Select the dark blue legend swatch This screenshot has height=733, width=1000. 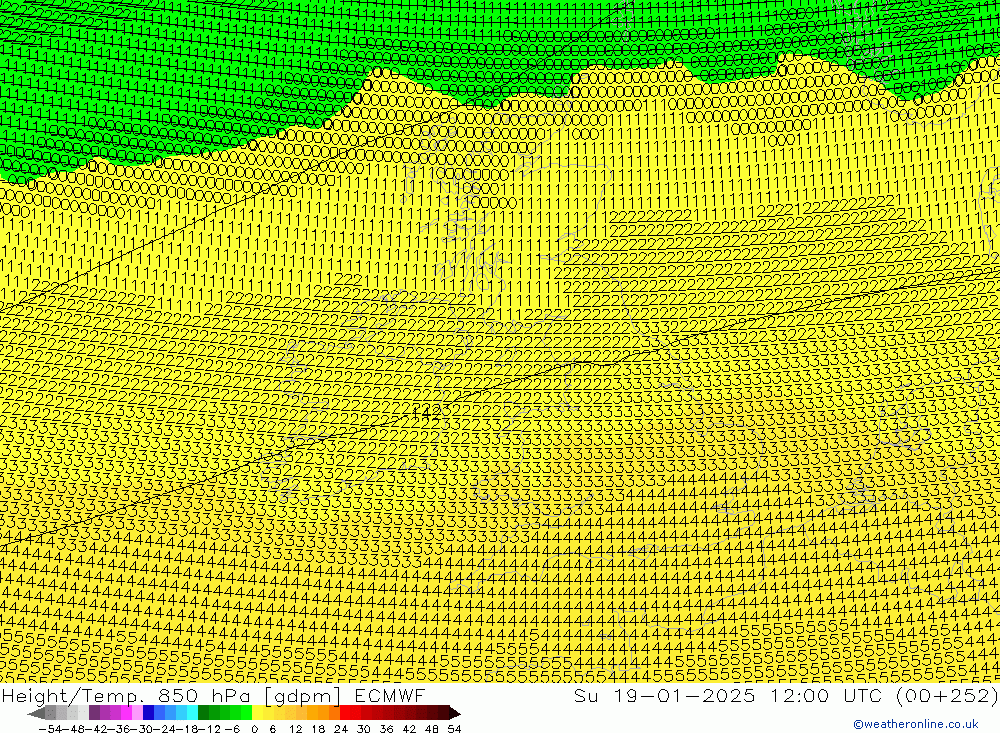click(149, 713)
